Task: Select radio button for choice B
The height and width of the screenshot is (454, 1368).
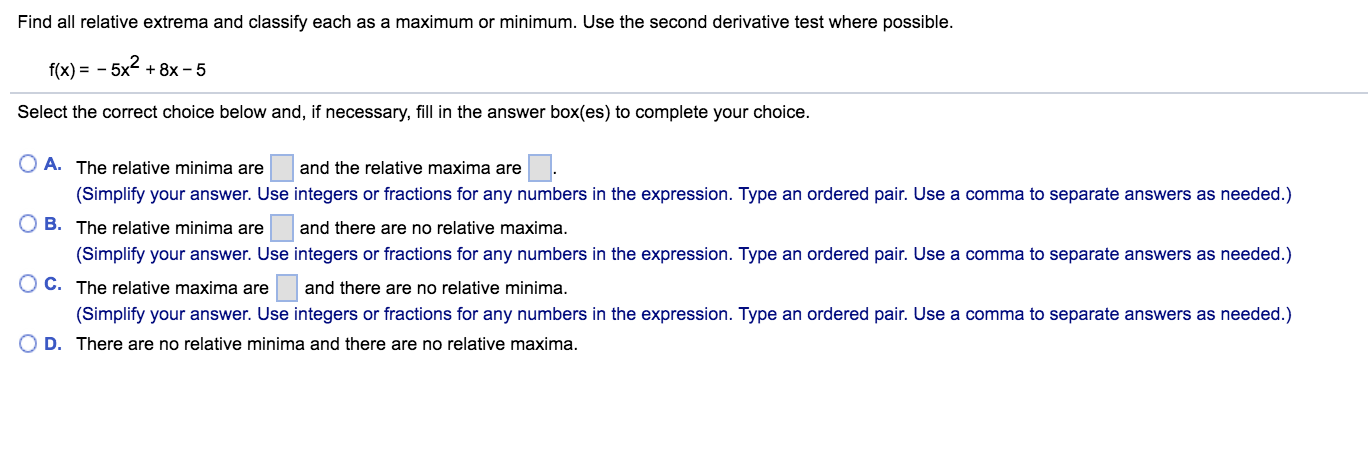Action: [27, 224]
